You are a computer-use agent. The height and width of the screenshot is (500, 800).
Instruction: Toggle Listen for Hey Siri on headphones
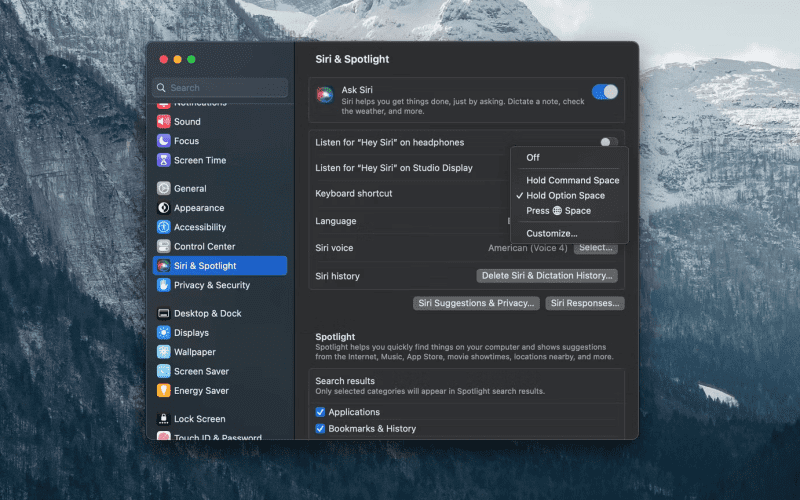click(609, 142)
